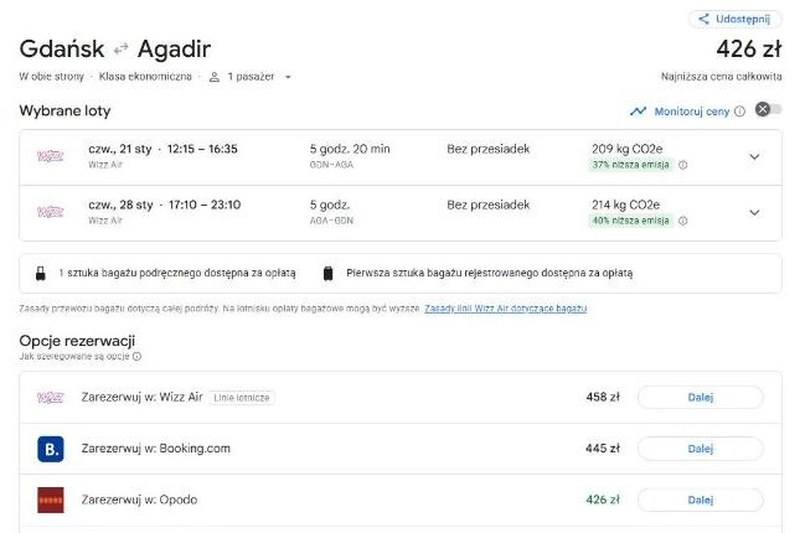Click the 445 zł price
This screenshot has height=533, width=800.
[603, 448]
